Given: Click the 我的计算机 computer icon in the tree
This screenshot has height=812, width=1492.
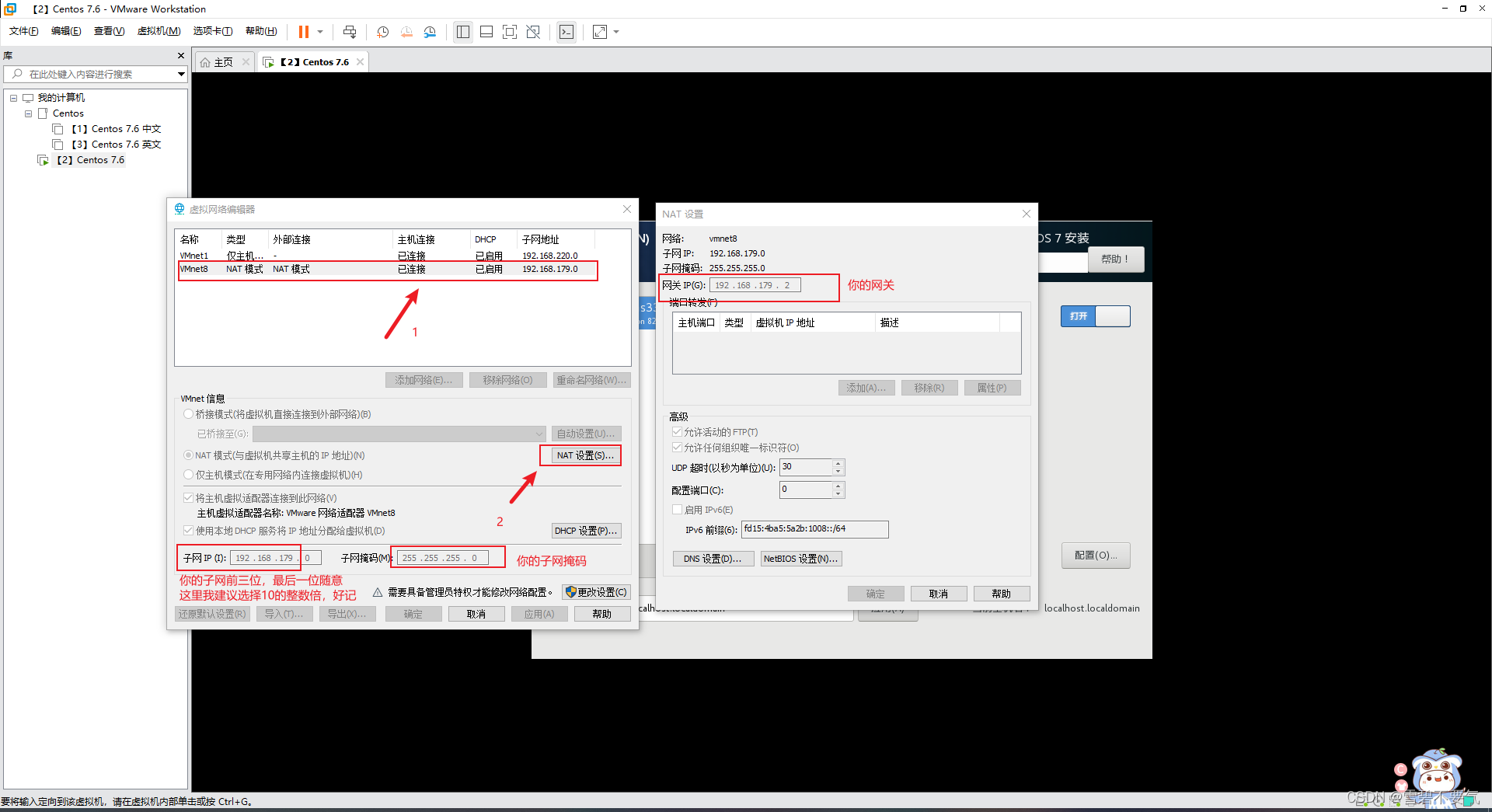Looking at the screenshot, I should pos(28,98).
